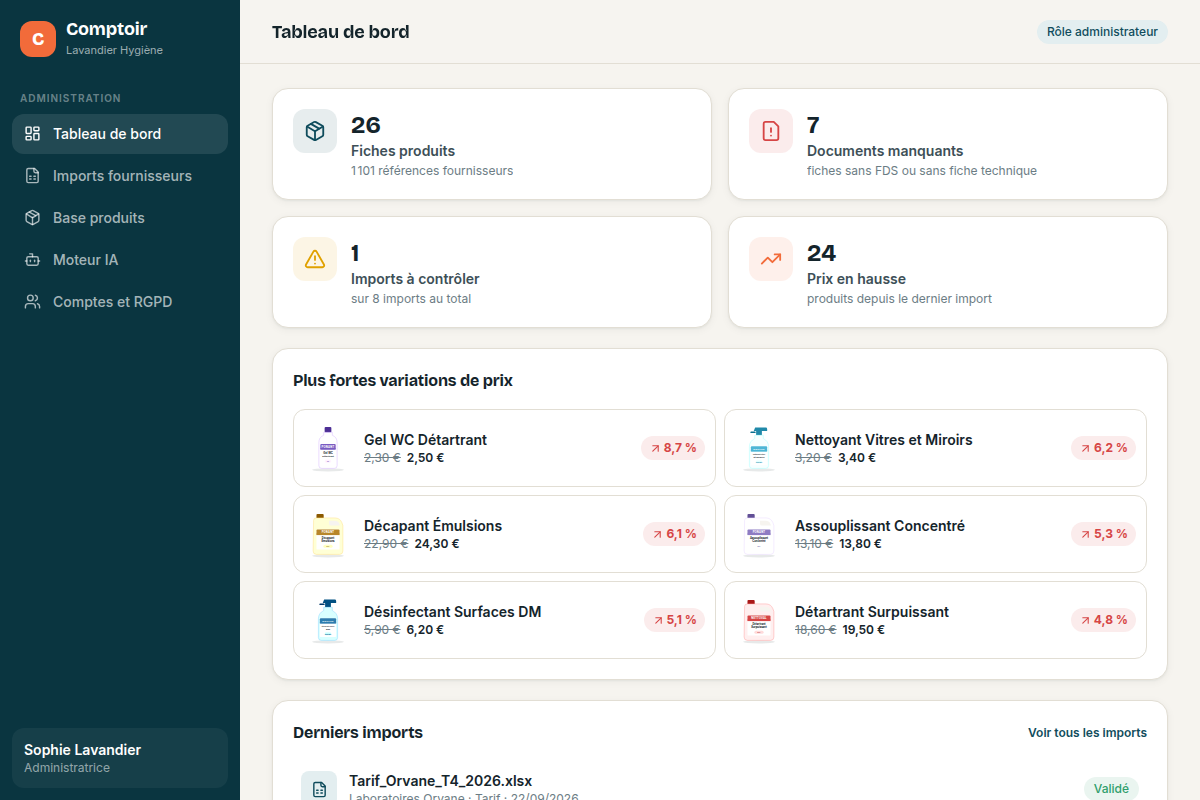Click the Moteur IA robot icon
The image size is (1200, 800).
pos(33,260)
